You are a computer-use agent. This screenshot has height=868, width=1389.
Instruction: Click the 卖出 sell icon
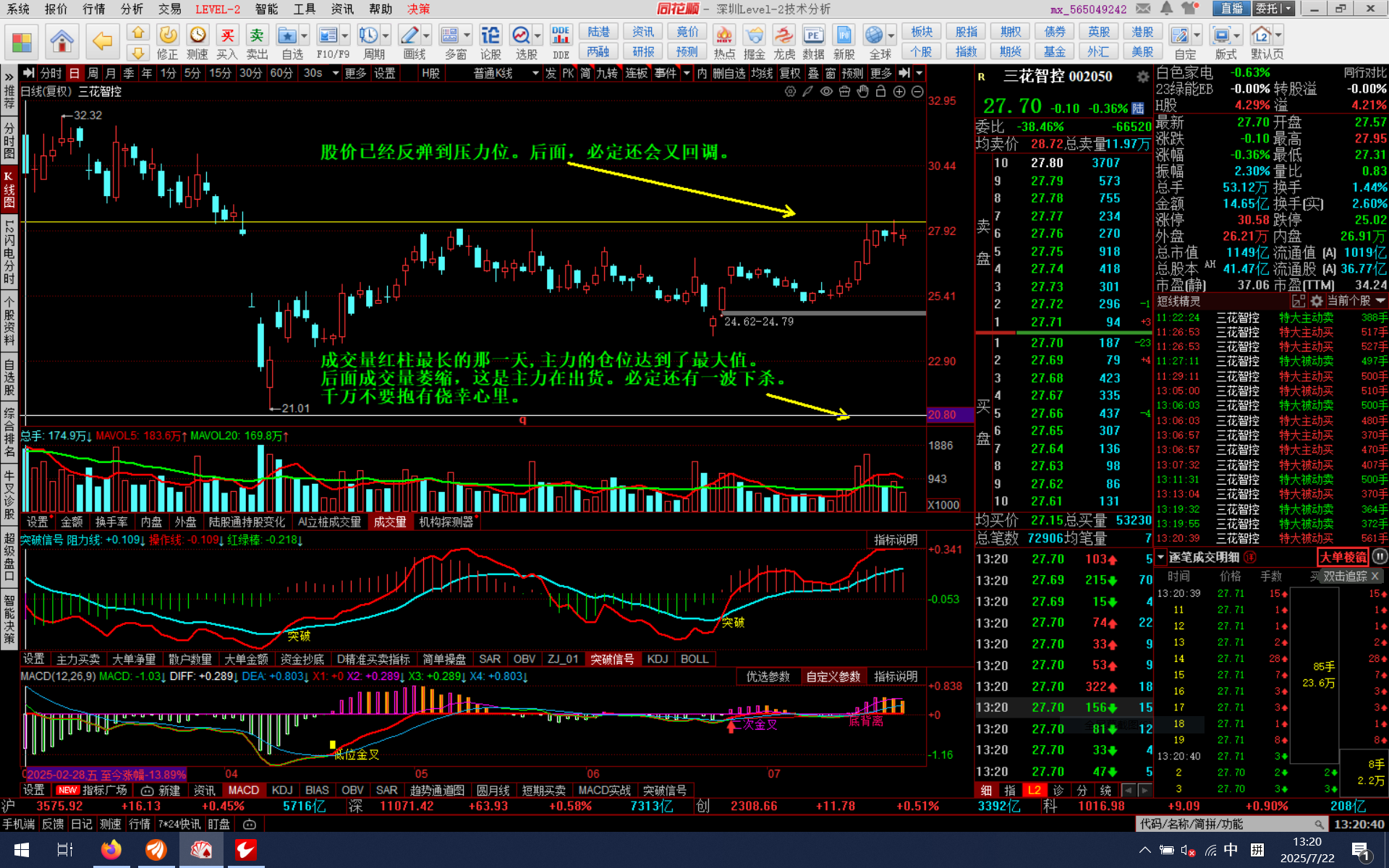pos(257,43)
